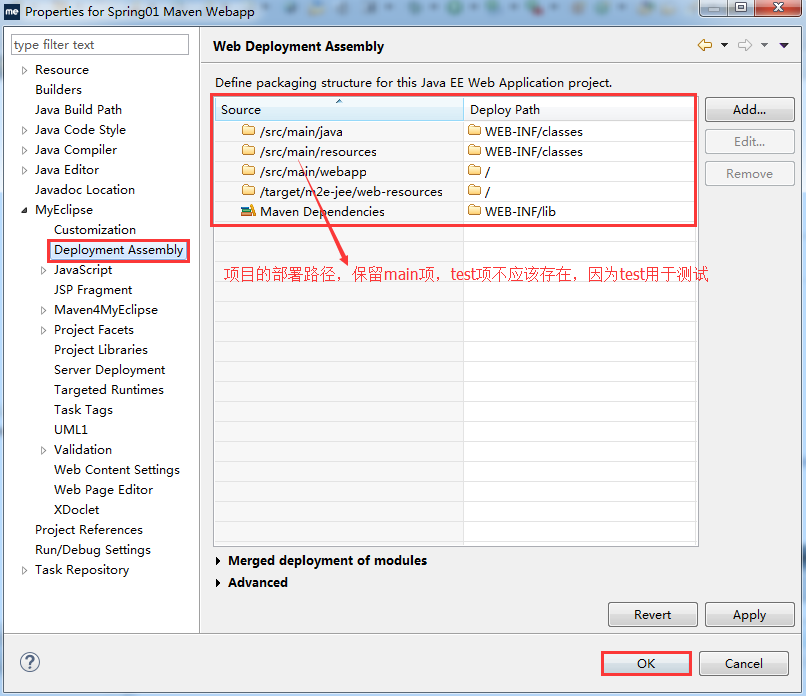This screenshot has width=806, height=696.
Task: Expand the Task Repository node
Action: (24, 571)
